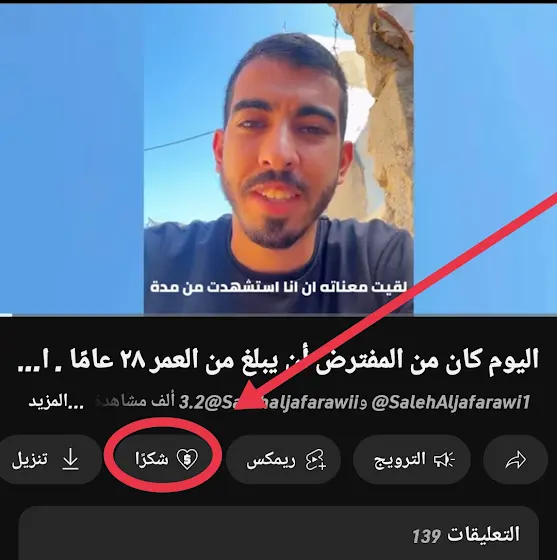Tap the share arrow icon
The image size is (557, 560).
click(x=516, y=460)
